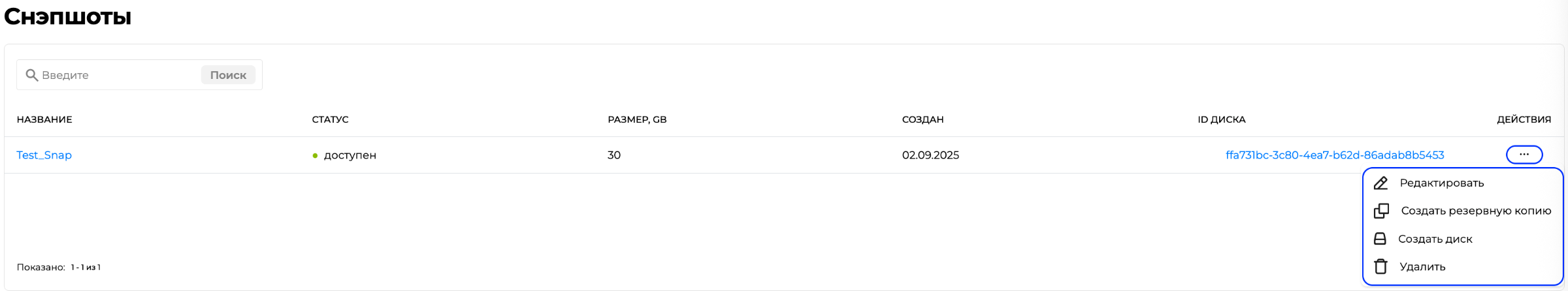
Task: Choose Создать диск from the actions menu
Action: coord(1435,239)
